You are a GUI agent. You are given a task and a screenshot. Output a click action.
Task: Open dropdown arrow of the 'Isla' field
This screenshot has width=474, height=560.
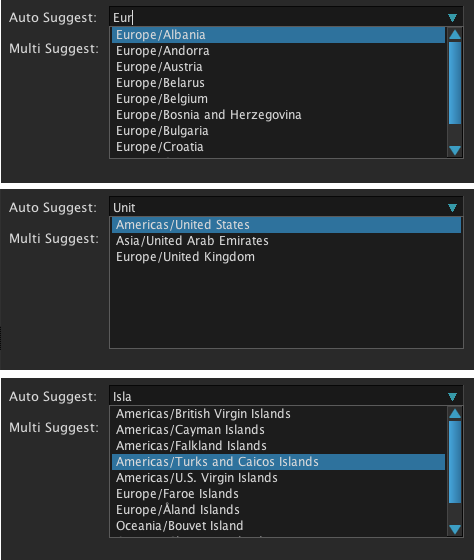[x=452, y=396]
